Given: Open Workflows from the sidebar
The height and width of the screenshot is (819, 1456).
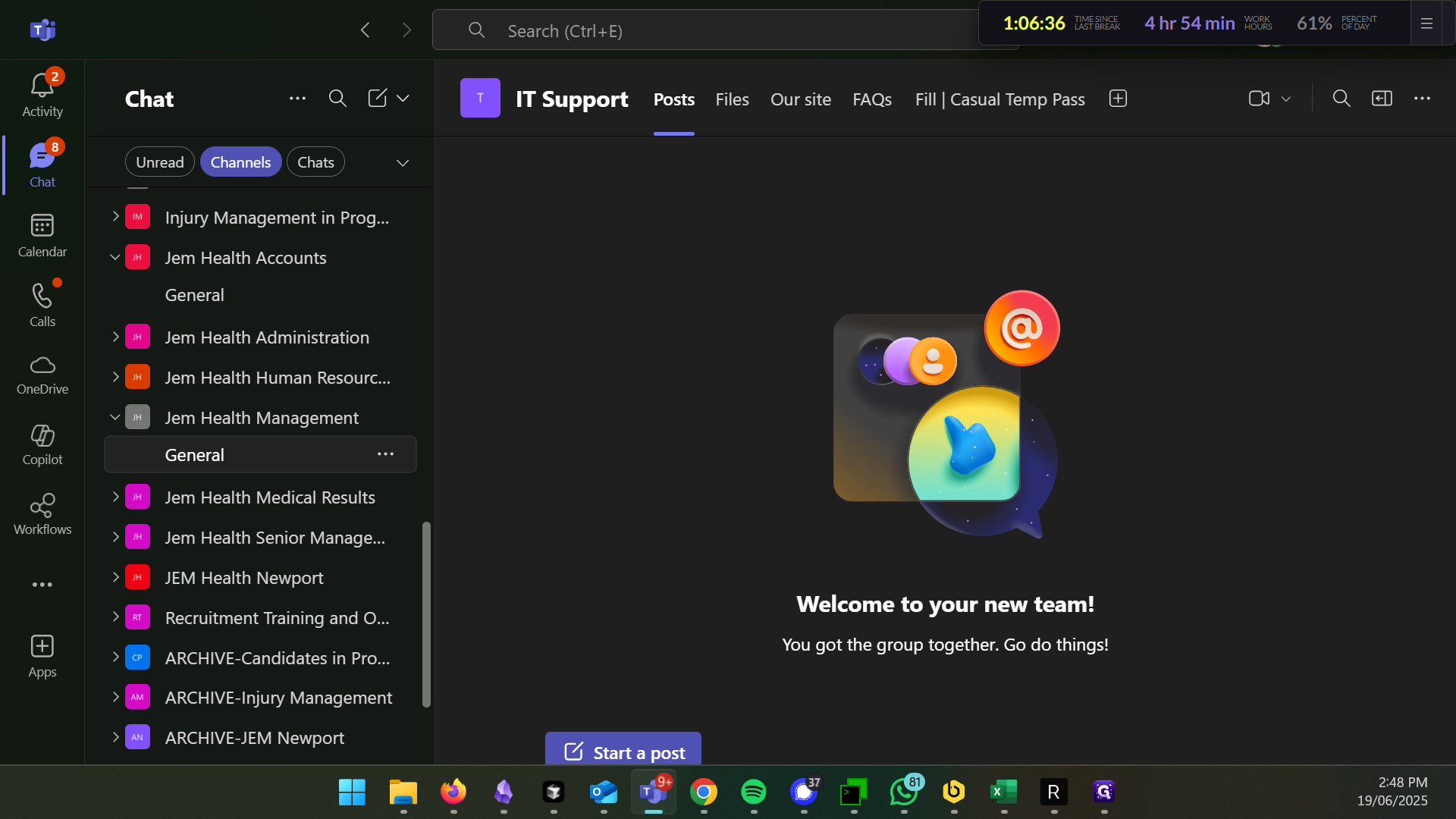Looking at the screenshot, I should [x=42, y=514].
